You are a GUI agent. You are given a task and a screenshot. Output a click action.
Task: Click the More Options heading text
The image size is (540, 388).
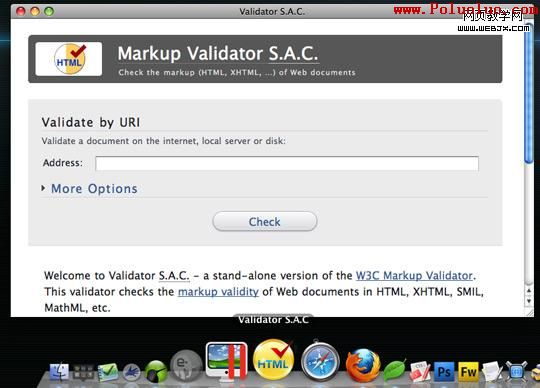tap(94, 189)
